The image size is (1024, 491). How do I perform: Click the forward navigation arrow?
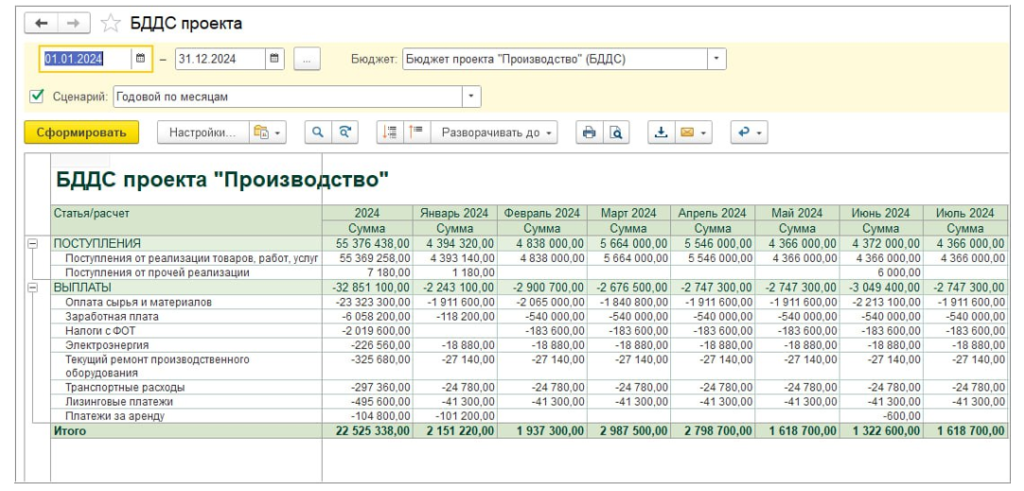[x=72, y=22]
